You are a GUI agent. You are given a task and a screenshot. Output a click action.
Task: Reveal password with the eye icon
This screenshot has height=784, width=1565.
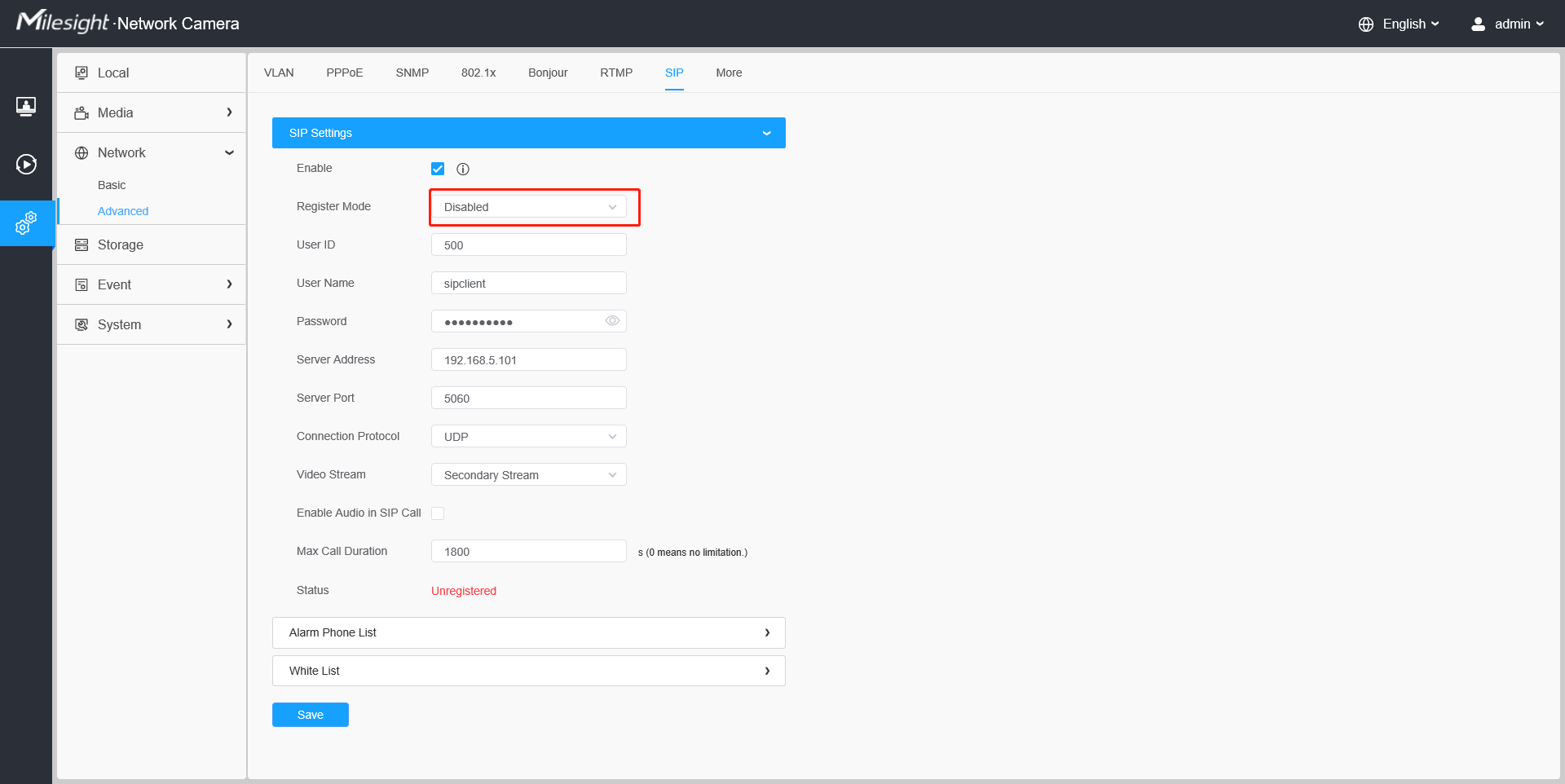[x=612, y=321]
